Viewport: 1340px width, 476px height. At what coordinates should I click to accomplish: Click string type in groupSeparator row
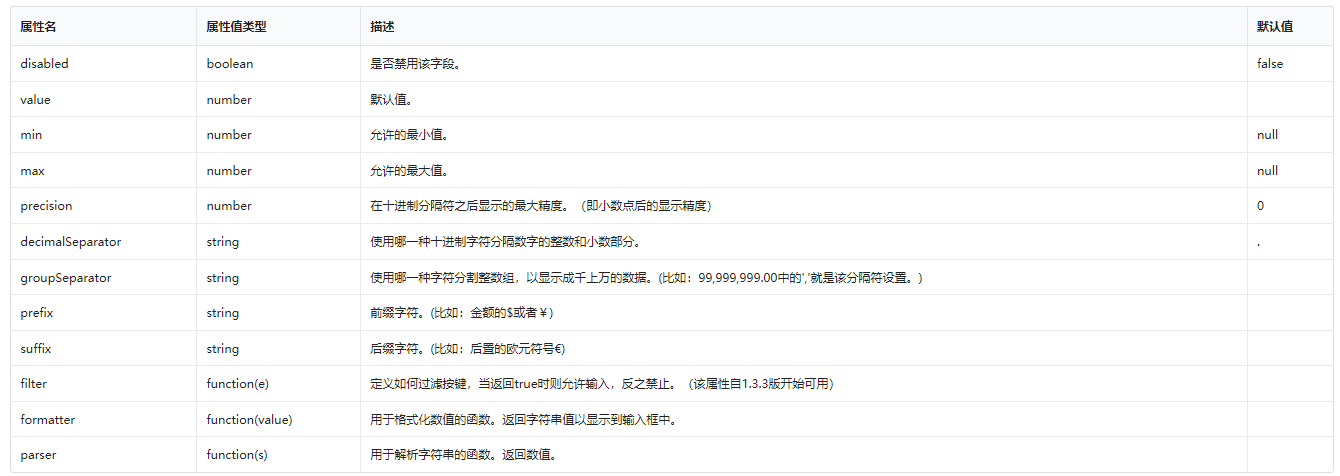click(223, 277)
